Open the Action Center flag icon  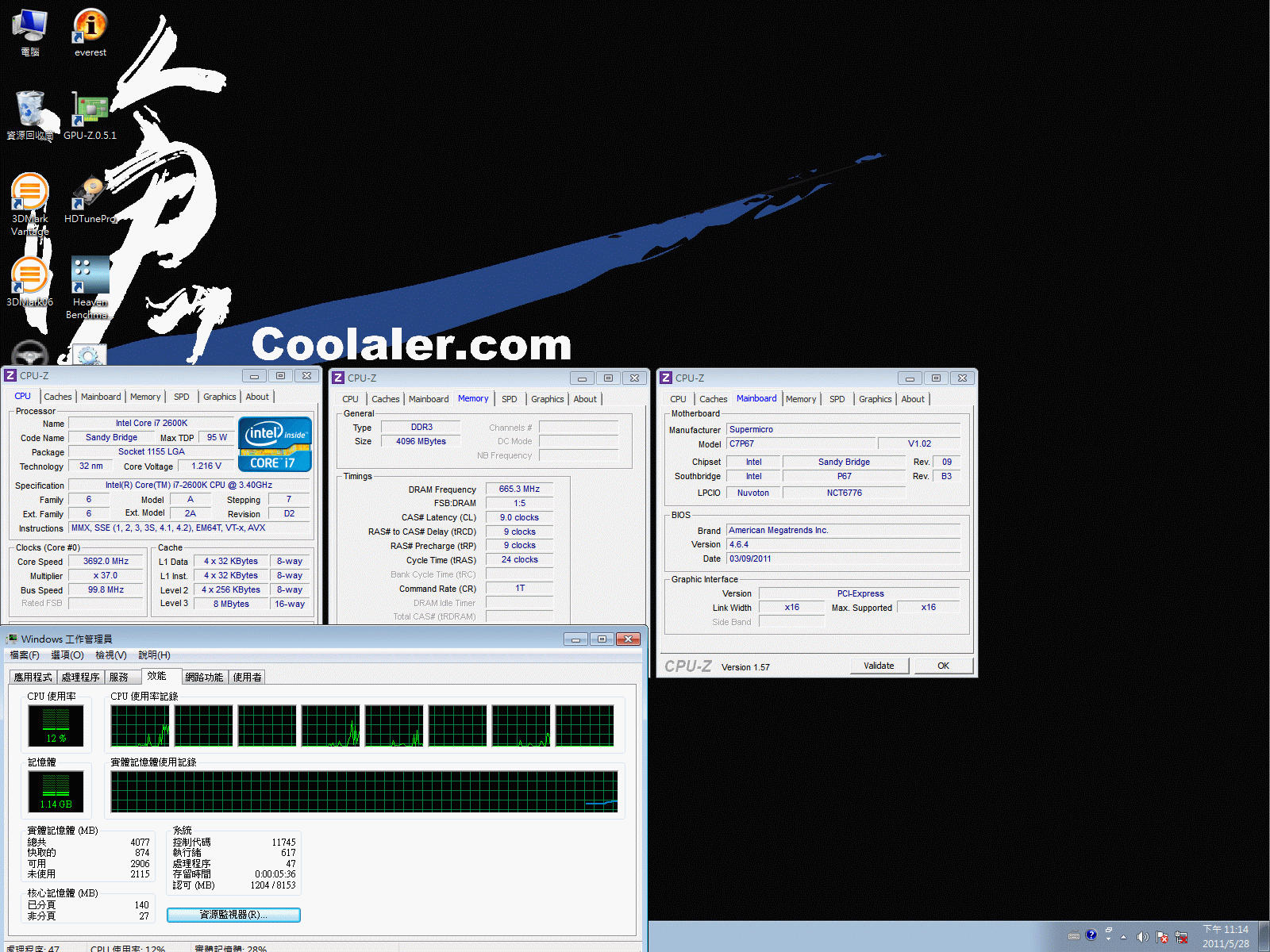[1162, 937]
